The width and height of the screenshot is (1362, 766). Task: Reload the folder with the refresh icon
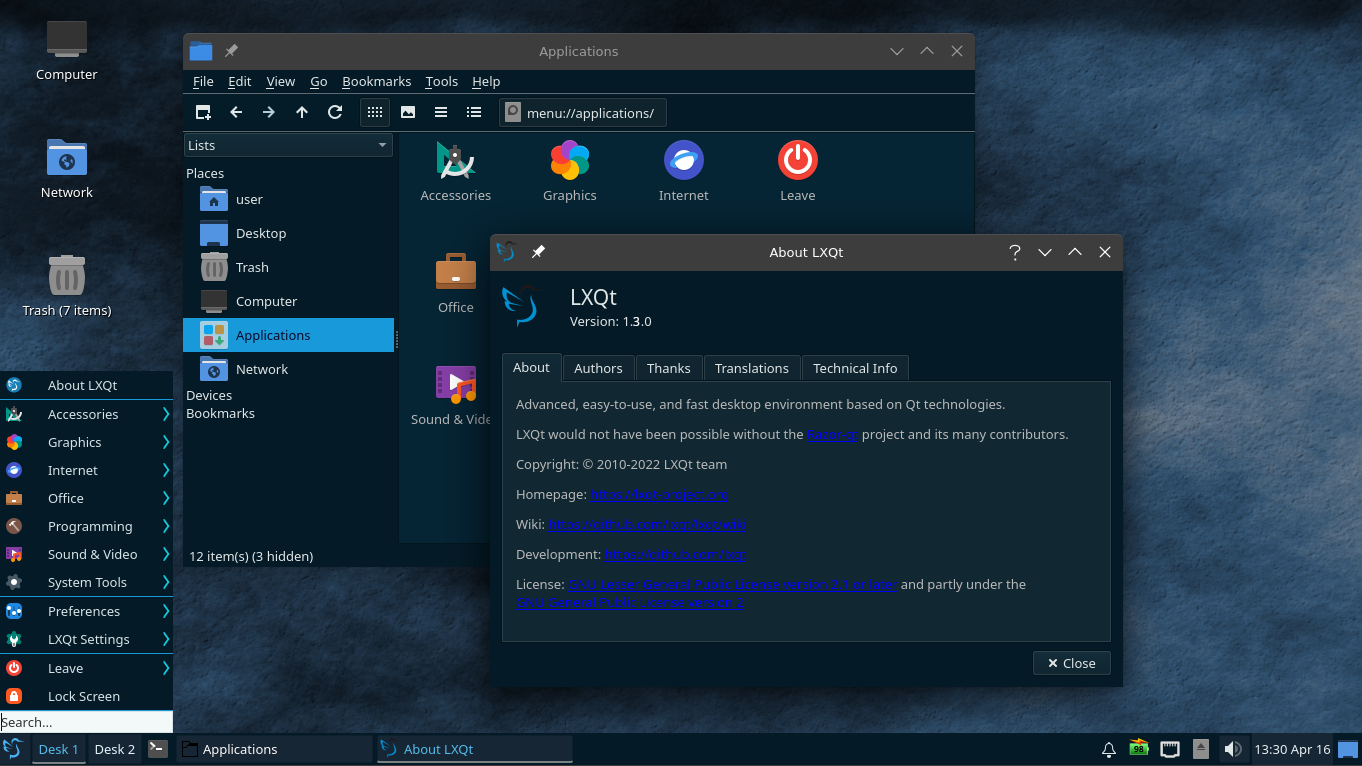coord(335,112)
